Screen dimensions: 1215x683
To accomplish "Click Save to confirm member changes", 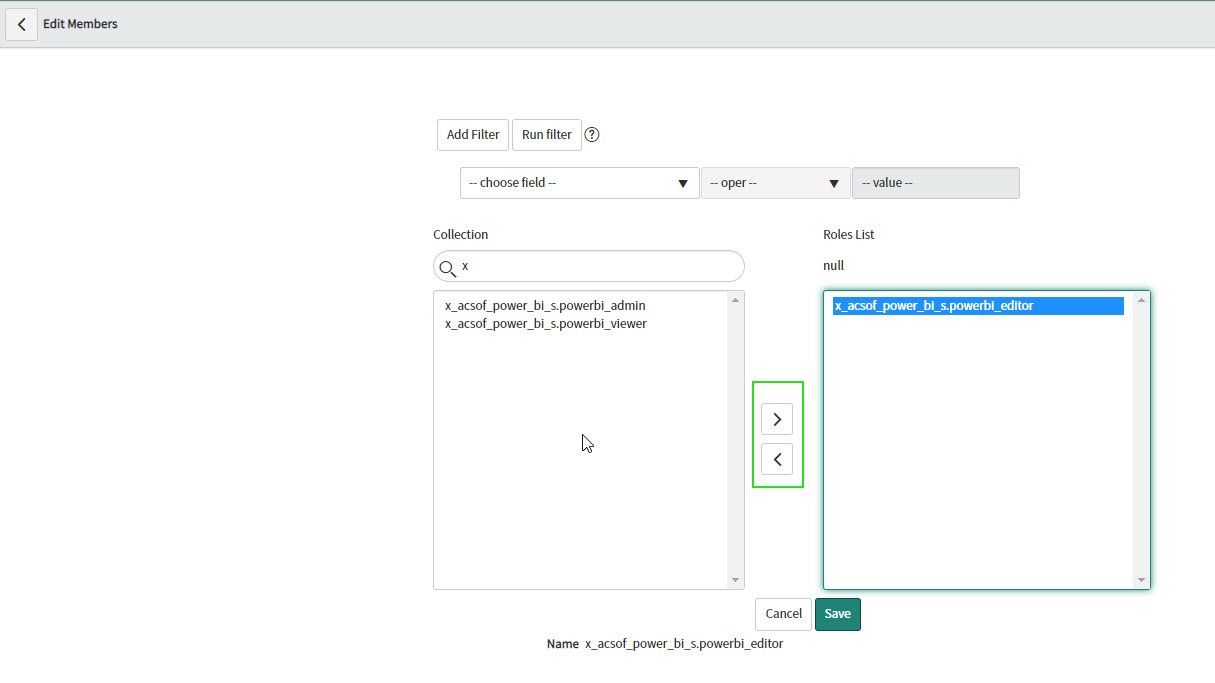I will click(x=837, y=614).
